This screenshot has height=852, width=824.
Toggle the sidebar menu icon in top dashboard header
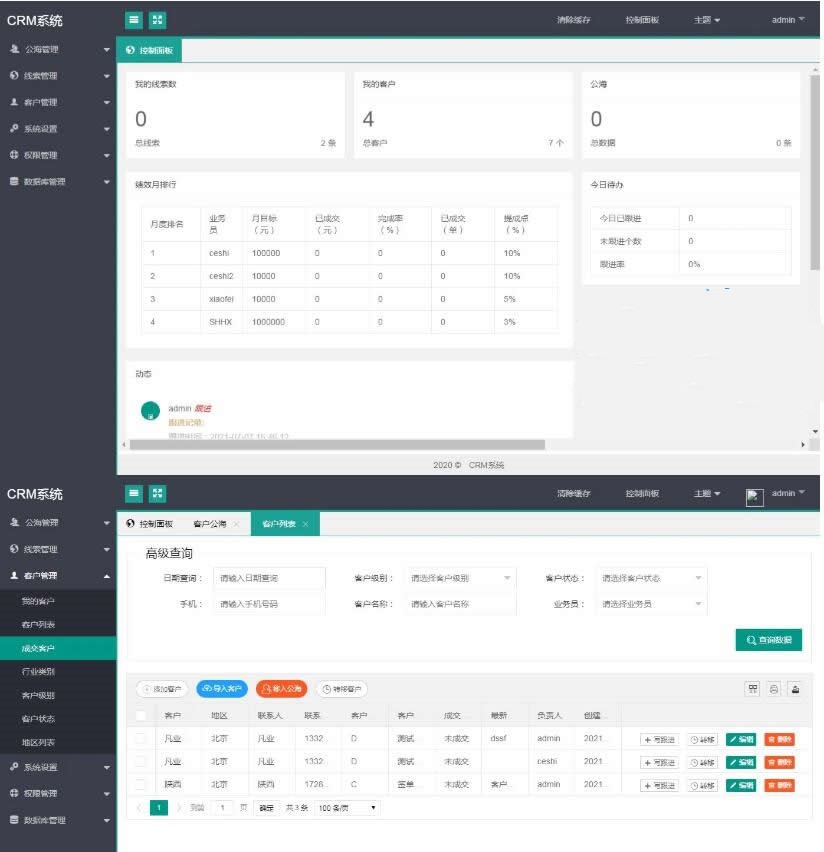click(133, 20)
